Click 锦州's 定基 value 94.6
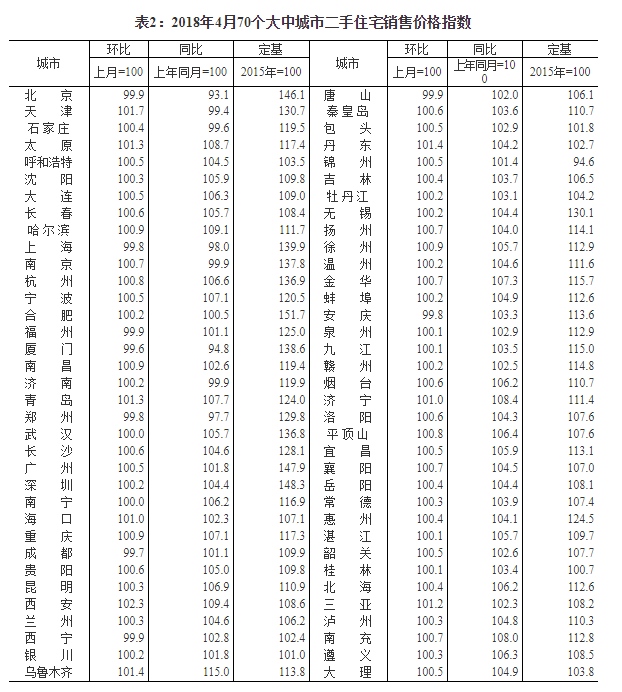 [x=584, y=162]
